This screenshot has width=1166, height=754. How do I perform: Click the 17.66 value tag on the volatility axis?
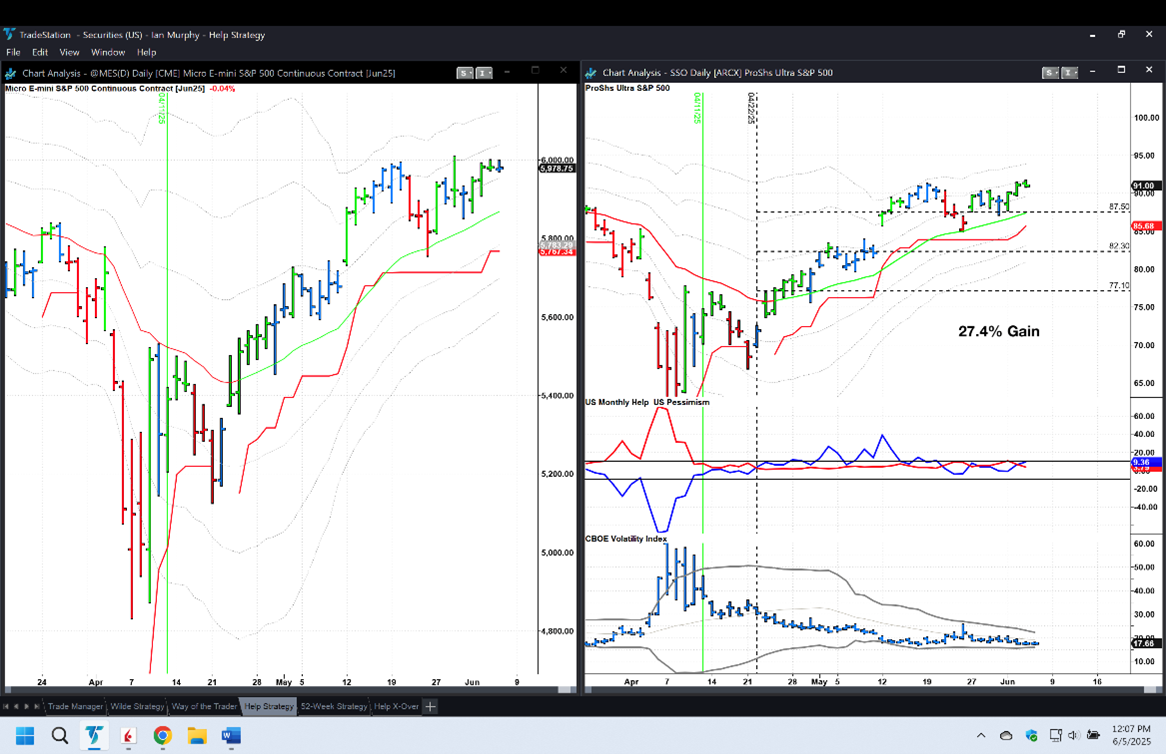(1144, 643)
